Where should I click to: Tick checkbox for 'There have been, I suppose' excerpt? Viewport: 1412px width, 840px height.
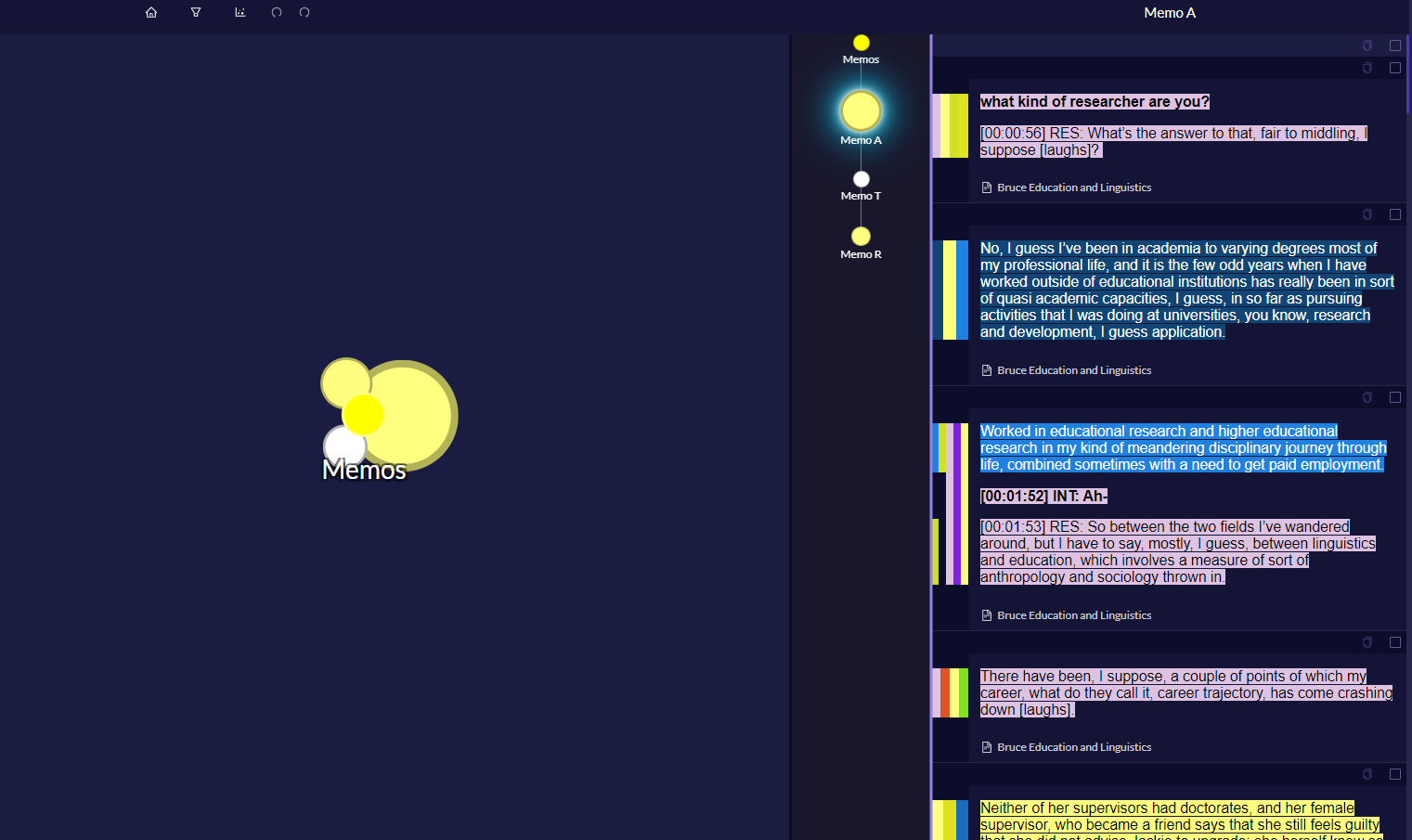1394,642
